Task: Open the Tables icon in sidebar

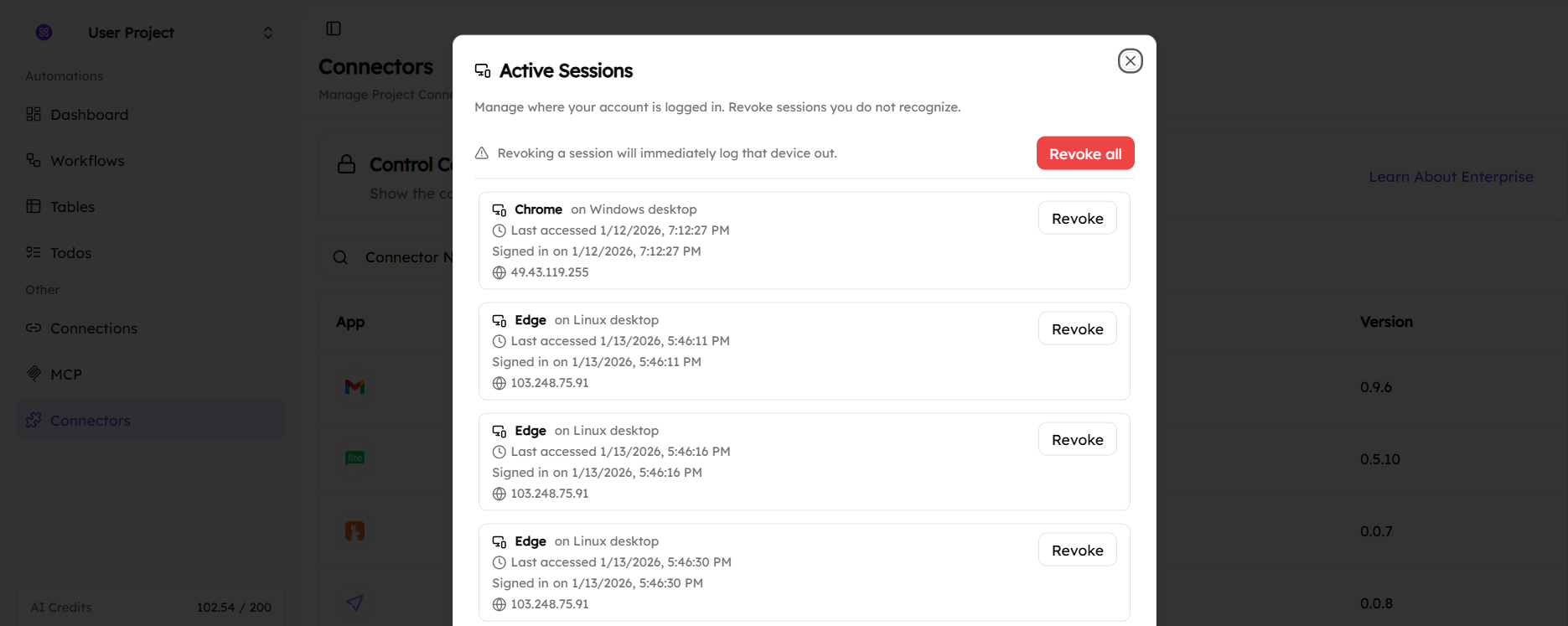Action: [x=34, y=206]
